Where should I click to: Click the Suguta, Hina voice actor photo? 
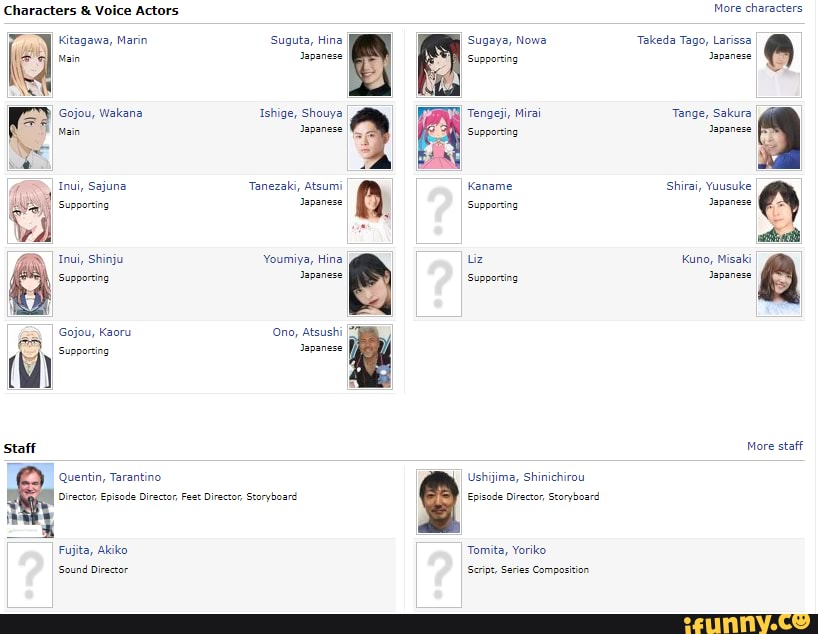coord(370,65)
